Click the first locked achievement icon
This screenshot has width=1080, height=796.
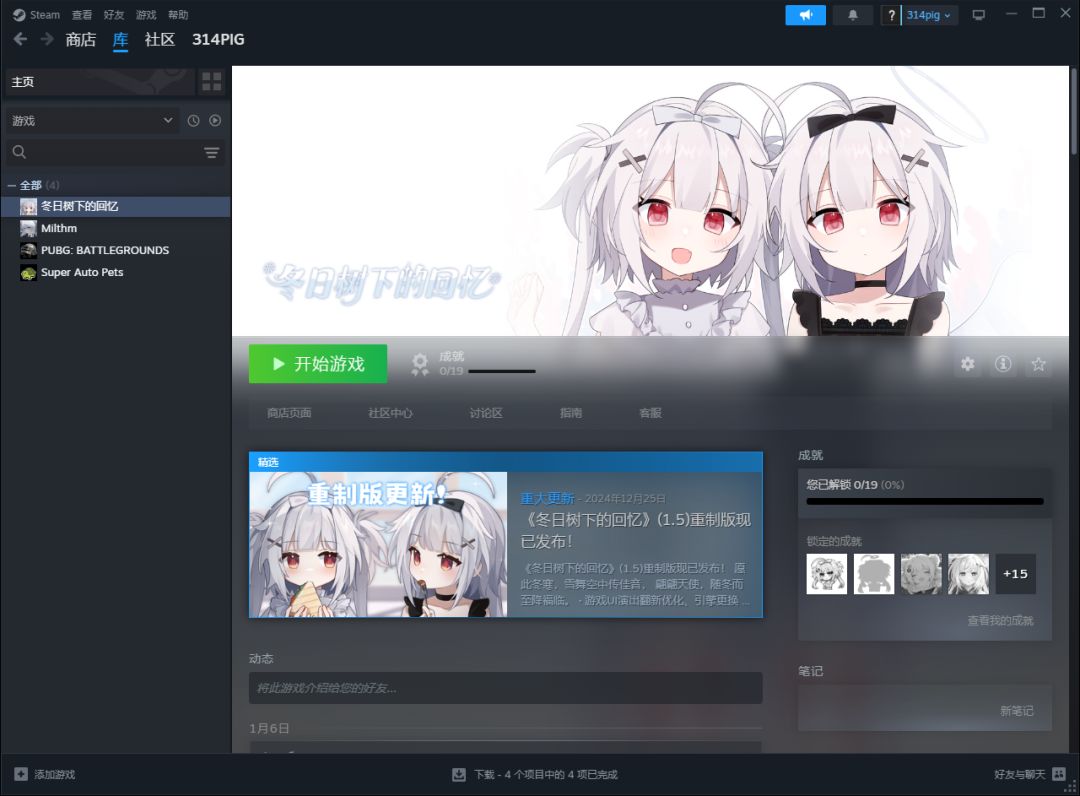(x=827, y=574)
